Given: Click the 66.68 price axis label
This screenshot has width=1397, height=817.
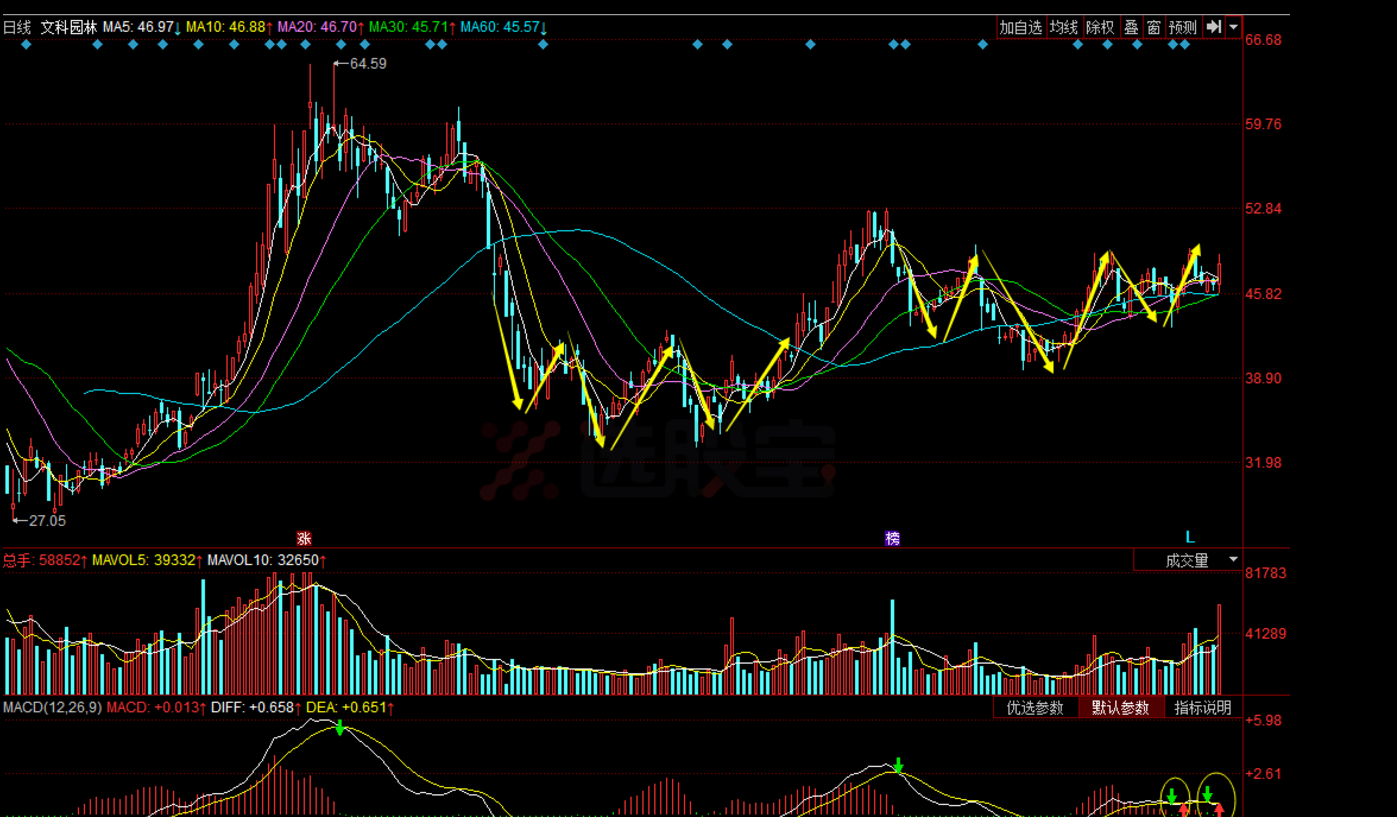Looking at the screenshot, I should [1264, 40].
